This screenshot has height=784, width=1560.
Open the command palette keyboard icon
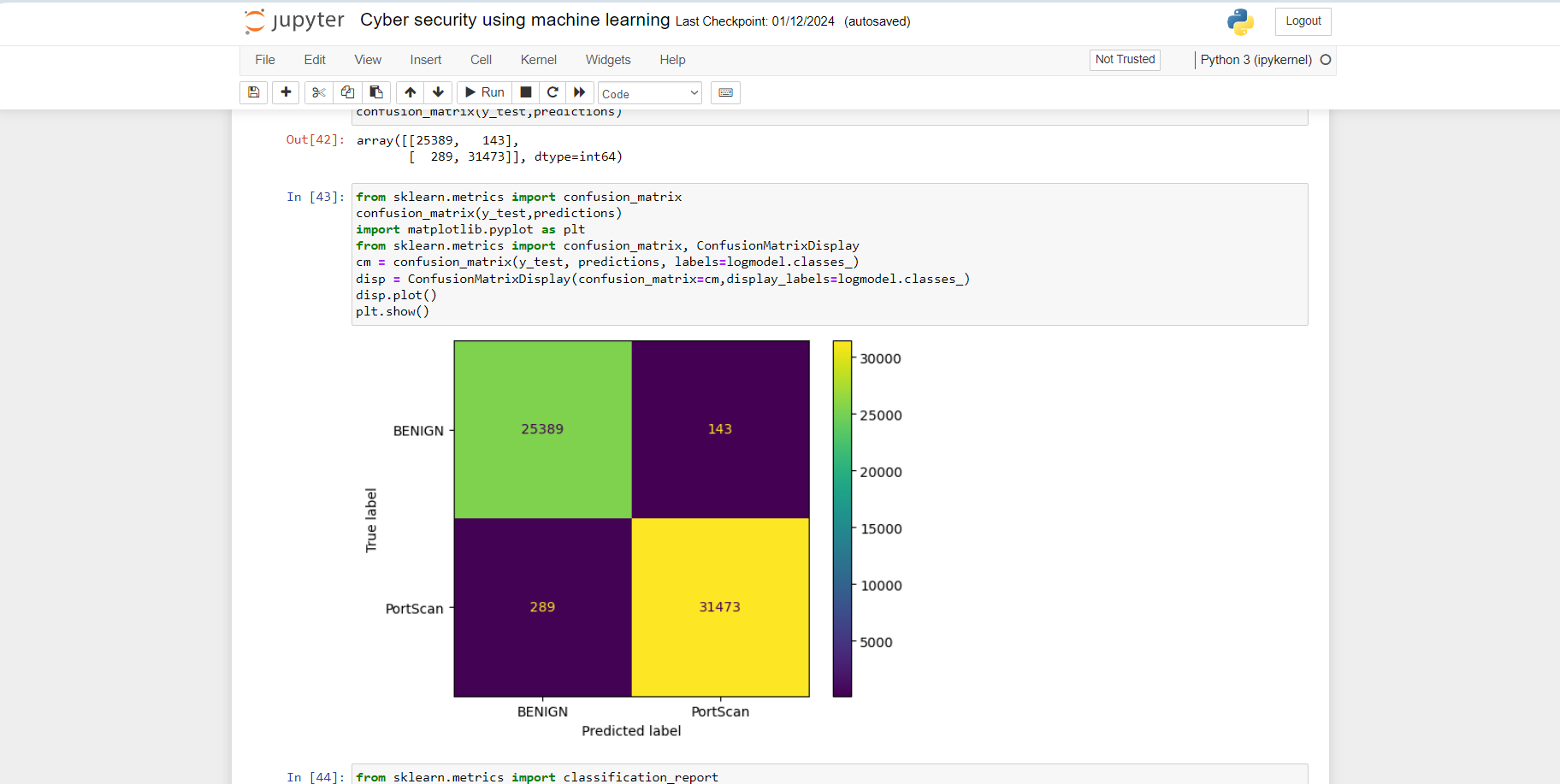[725, 92]
